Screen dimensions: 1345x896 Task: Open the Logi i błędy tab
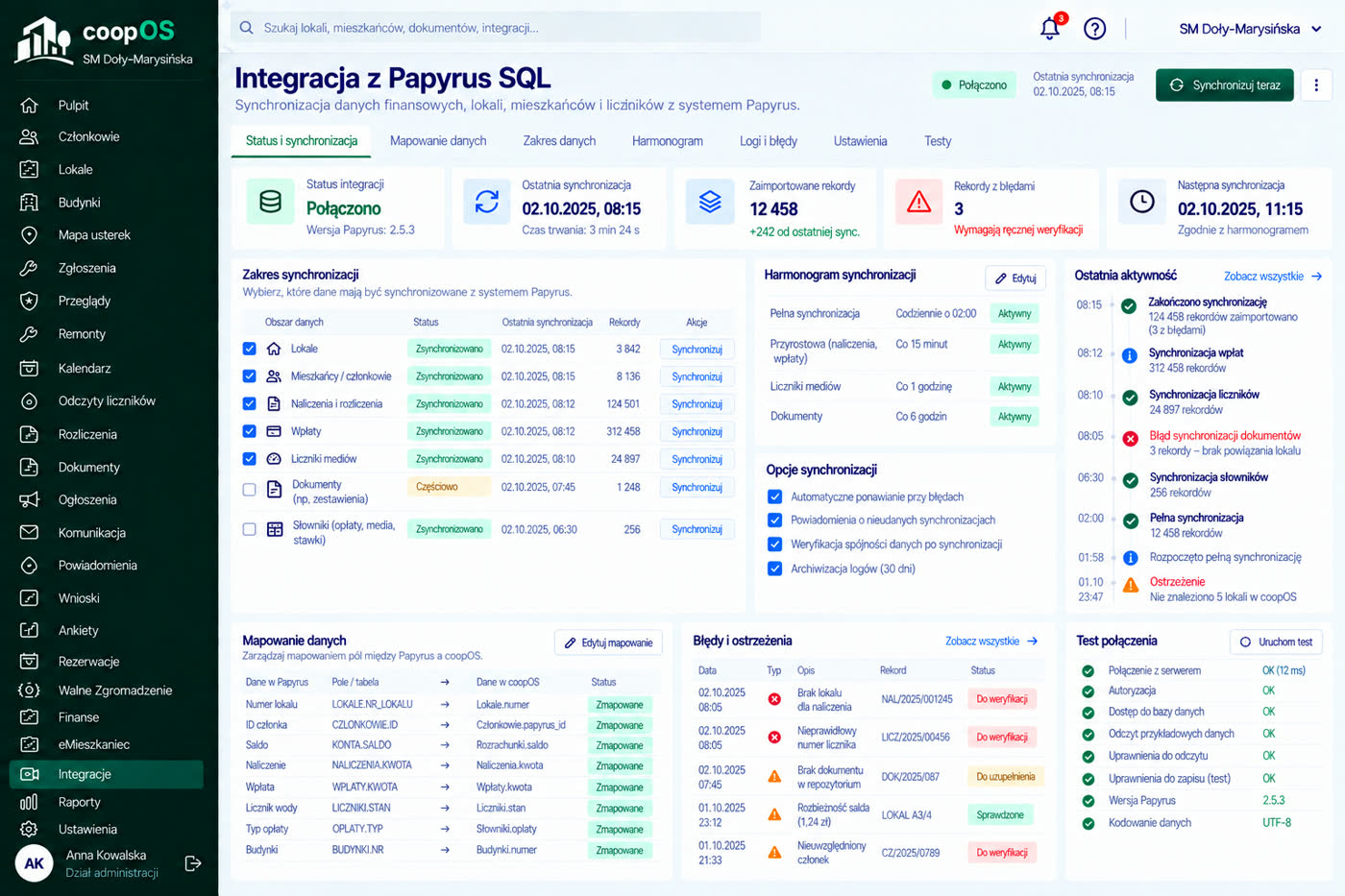click(x=769, y=141)
